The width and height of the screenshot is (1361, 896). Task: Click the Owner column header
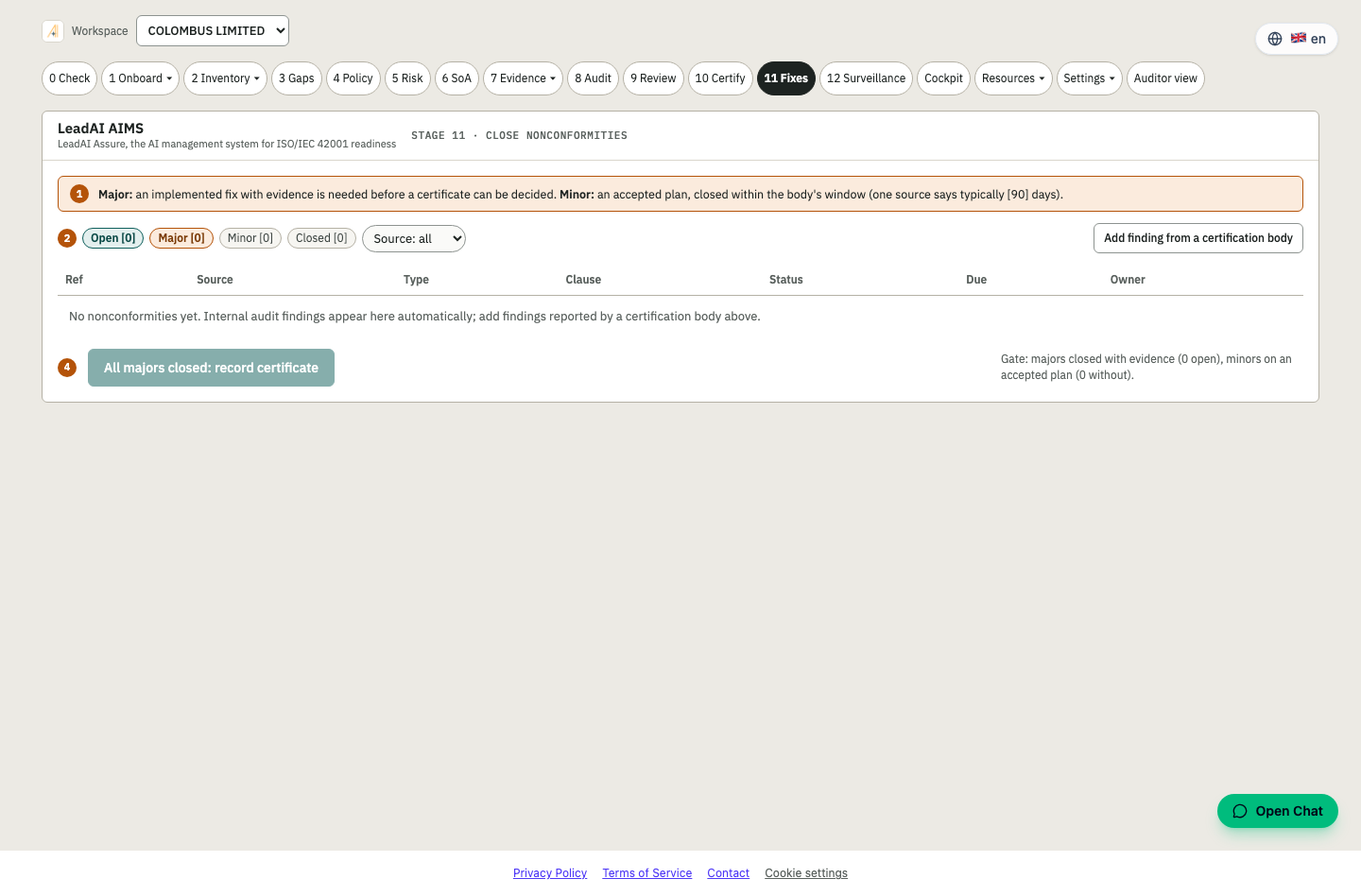(x=1128, y=280)
